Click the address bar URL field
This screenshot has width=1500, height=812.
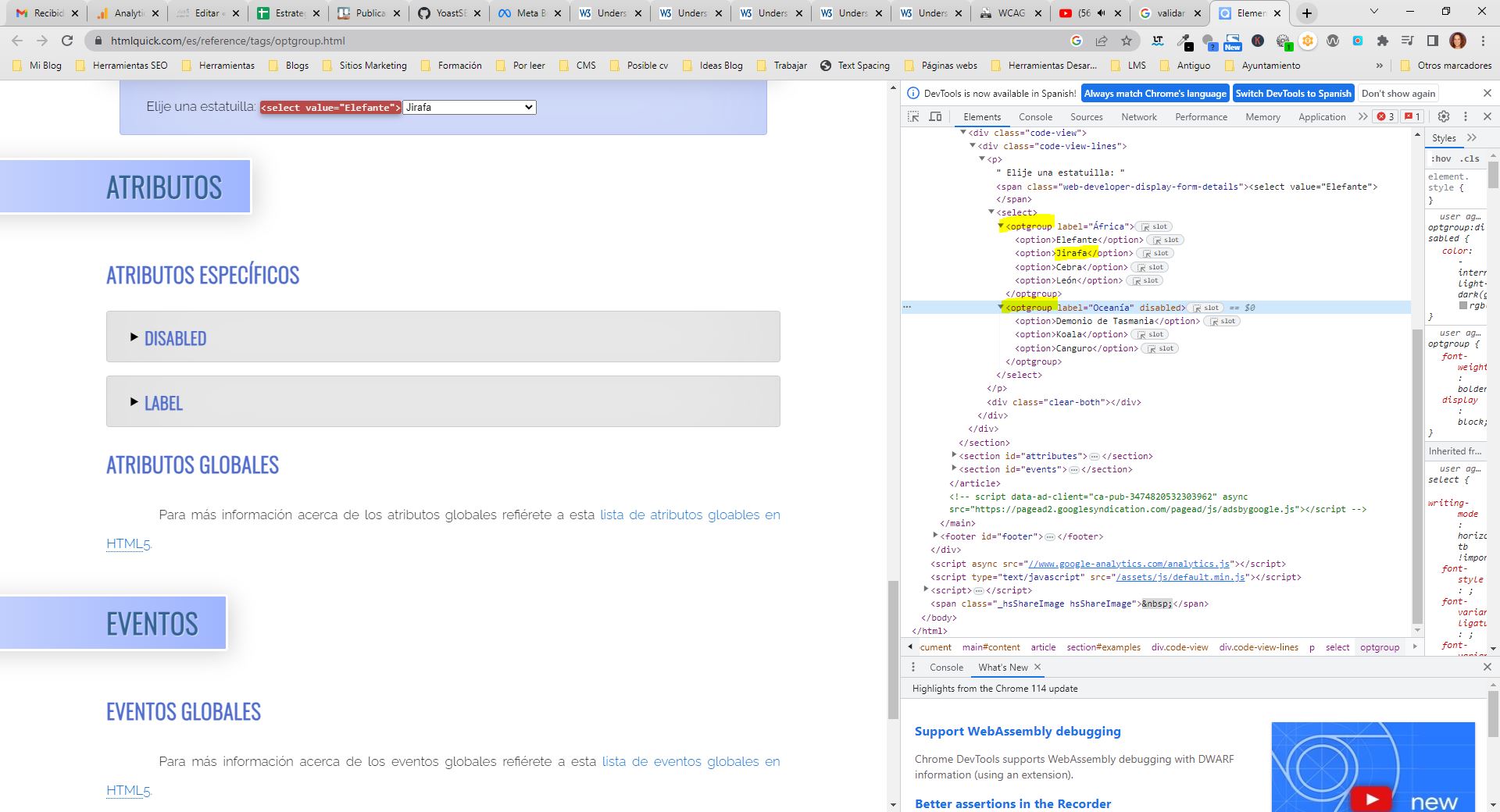[578, 41]
